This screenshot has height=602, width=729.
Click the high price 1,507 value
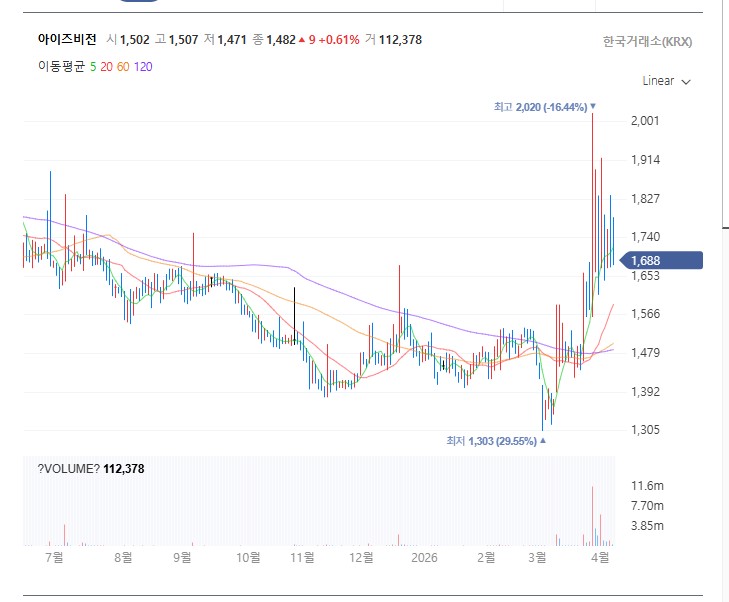pyautogui.click(x=183, y=40)
